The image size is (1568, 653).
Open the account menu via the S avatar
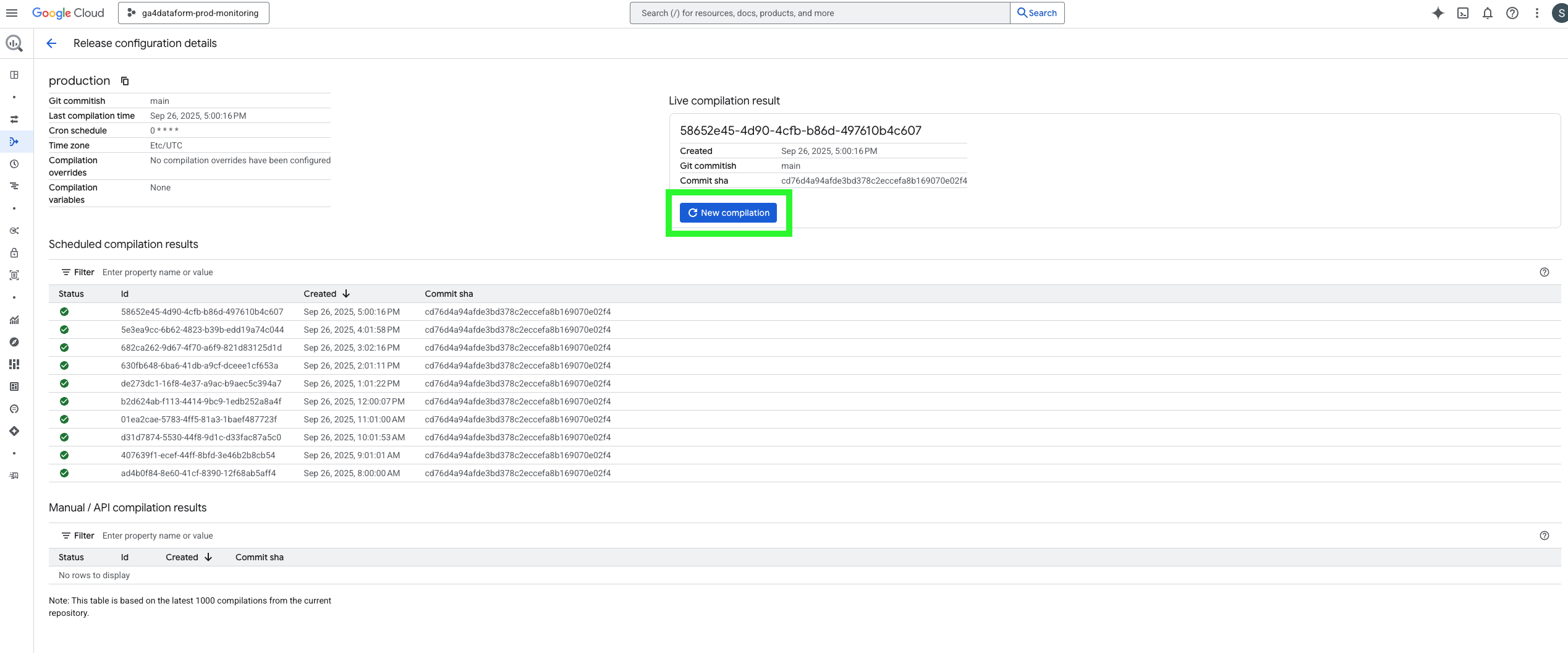coord(1560,12)
